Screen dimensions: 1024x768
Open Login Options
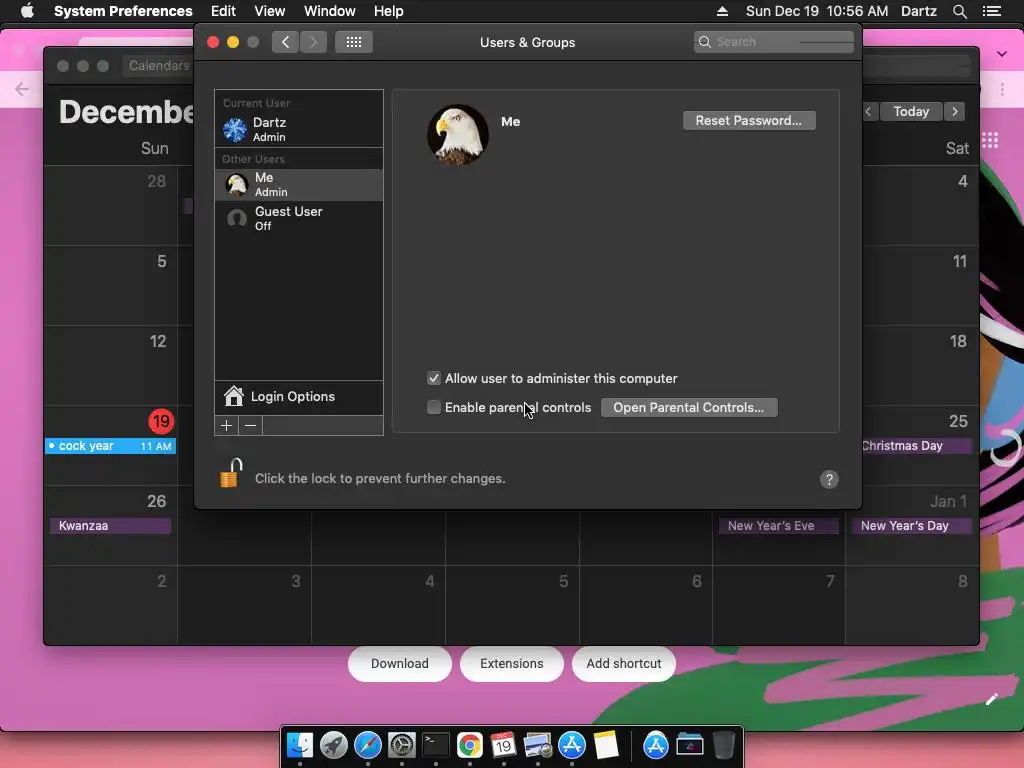point(298,396)
